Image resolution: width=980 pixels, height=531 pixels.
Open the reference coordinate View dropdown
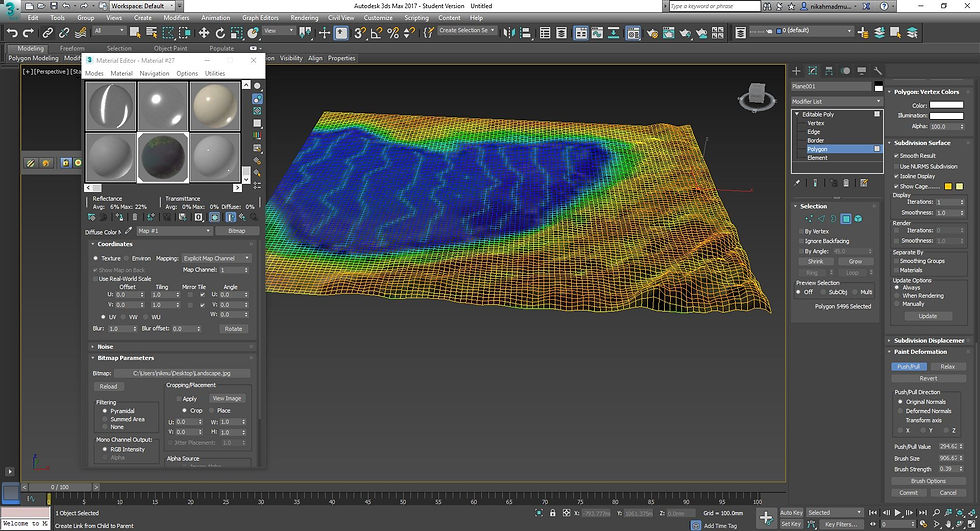[x=279, y=31]
